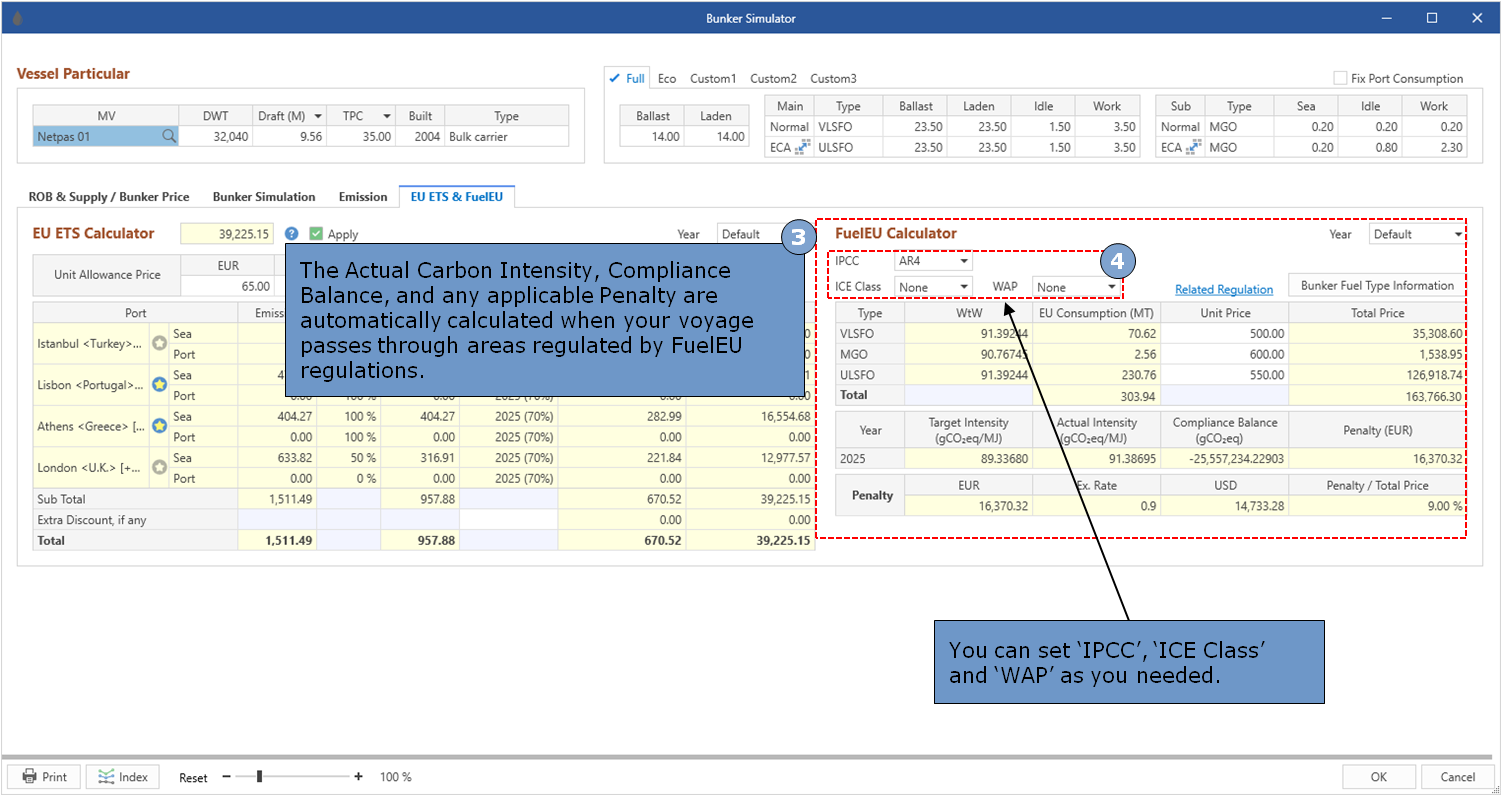Click Reset zoom label
Viewport: 1502px width, 796px height.
tap(193, 777)
